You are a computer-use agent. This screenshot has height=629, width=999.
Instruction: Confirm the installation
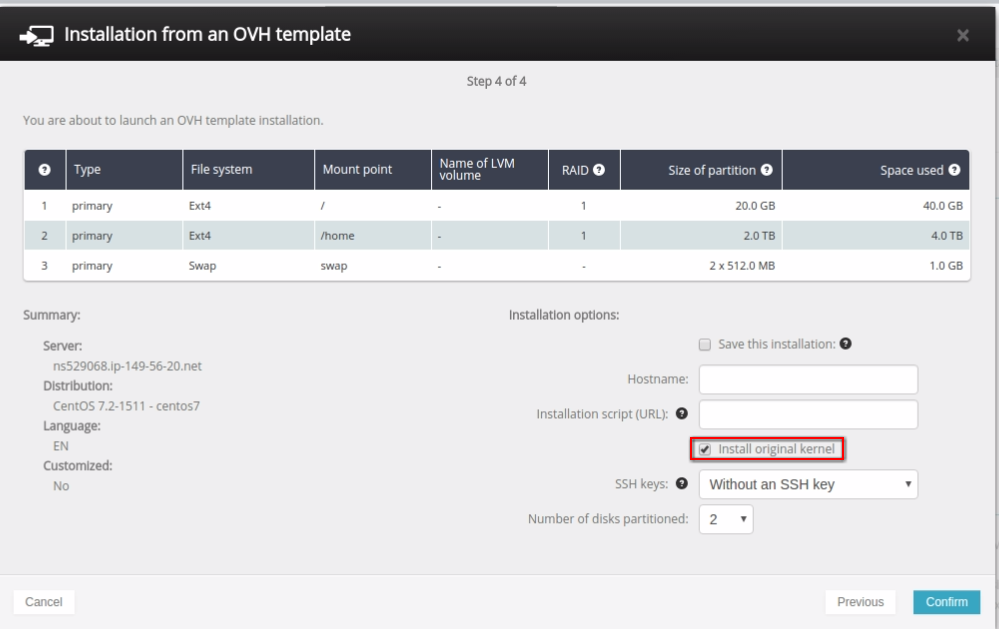coord(946,602)
